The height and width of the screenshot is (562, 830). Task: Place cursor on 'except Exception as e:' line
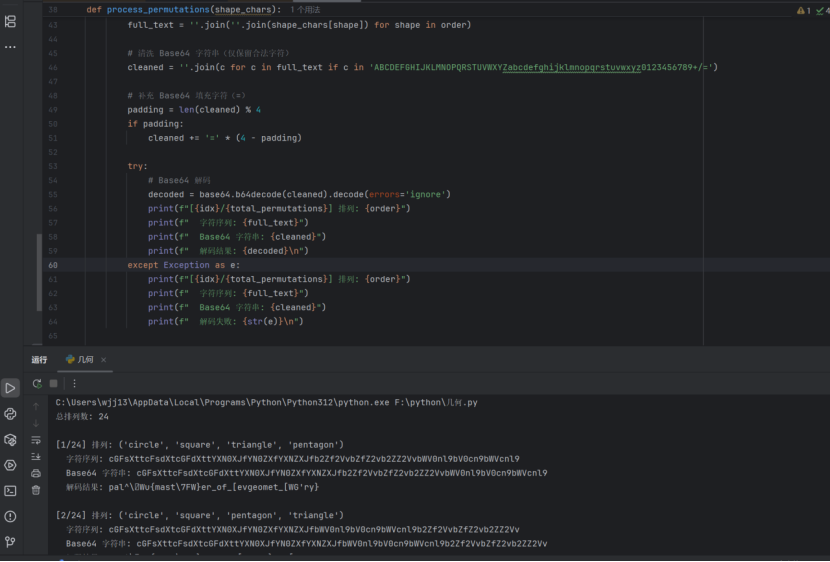[184, 265]
